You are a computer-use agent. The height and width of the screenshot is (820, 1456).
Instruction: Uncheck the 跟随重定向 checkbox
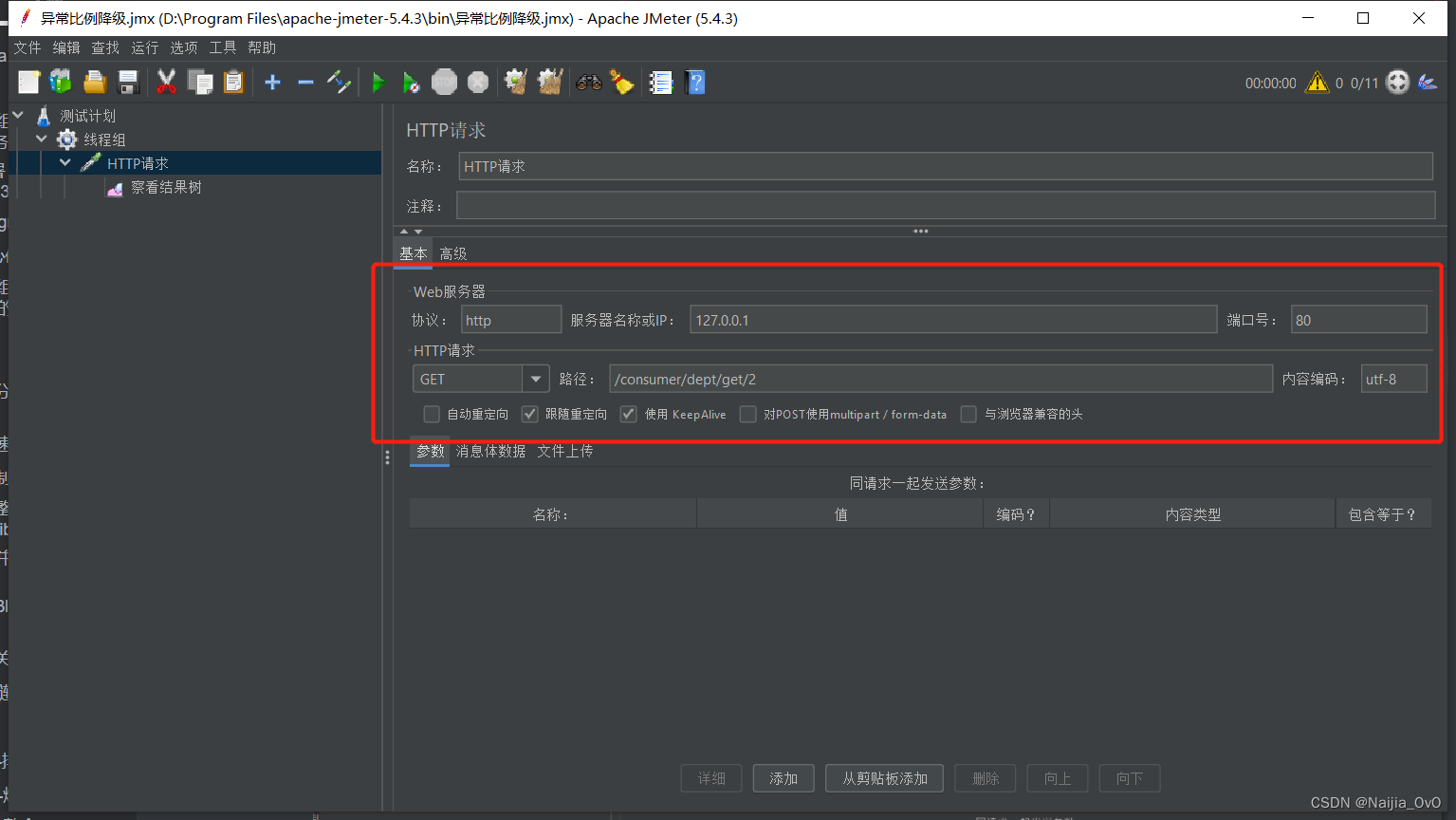[530, 414]
